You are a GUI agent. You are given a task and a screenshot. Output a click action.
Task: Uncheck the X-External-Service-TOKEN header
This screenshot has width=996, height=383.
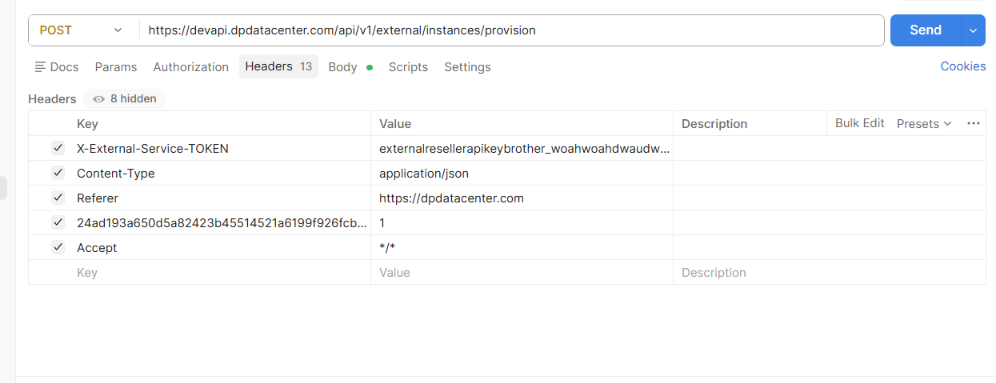point(58,148)
